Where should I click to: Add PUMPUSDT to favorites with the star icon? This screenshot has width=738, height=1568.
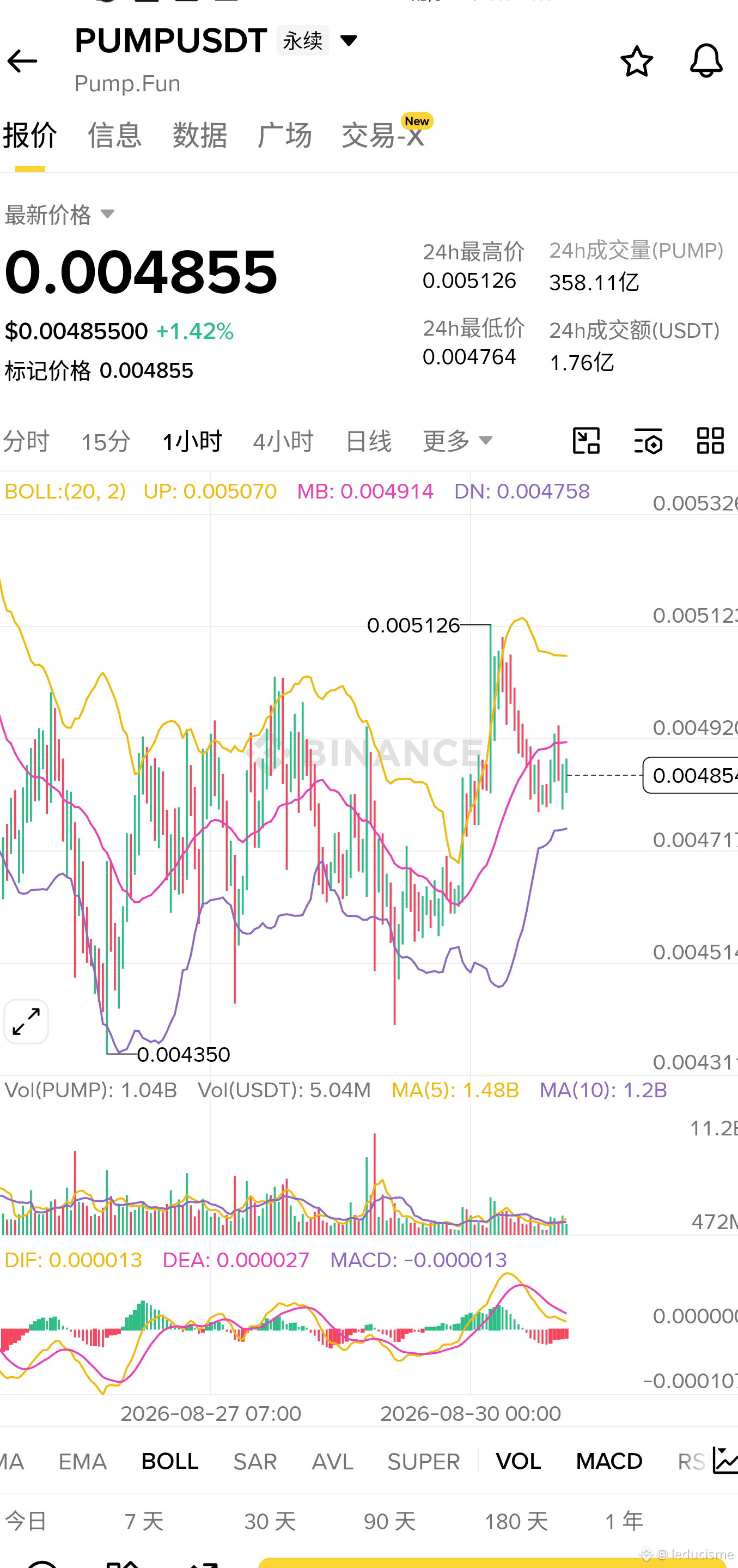[x=636, y=61]
